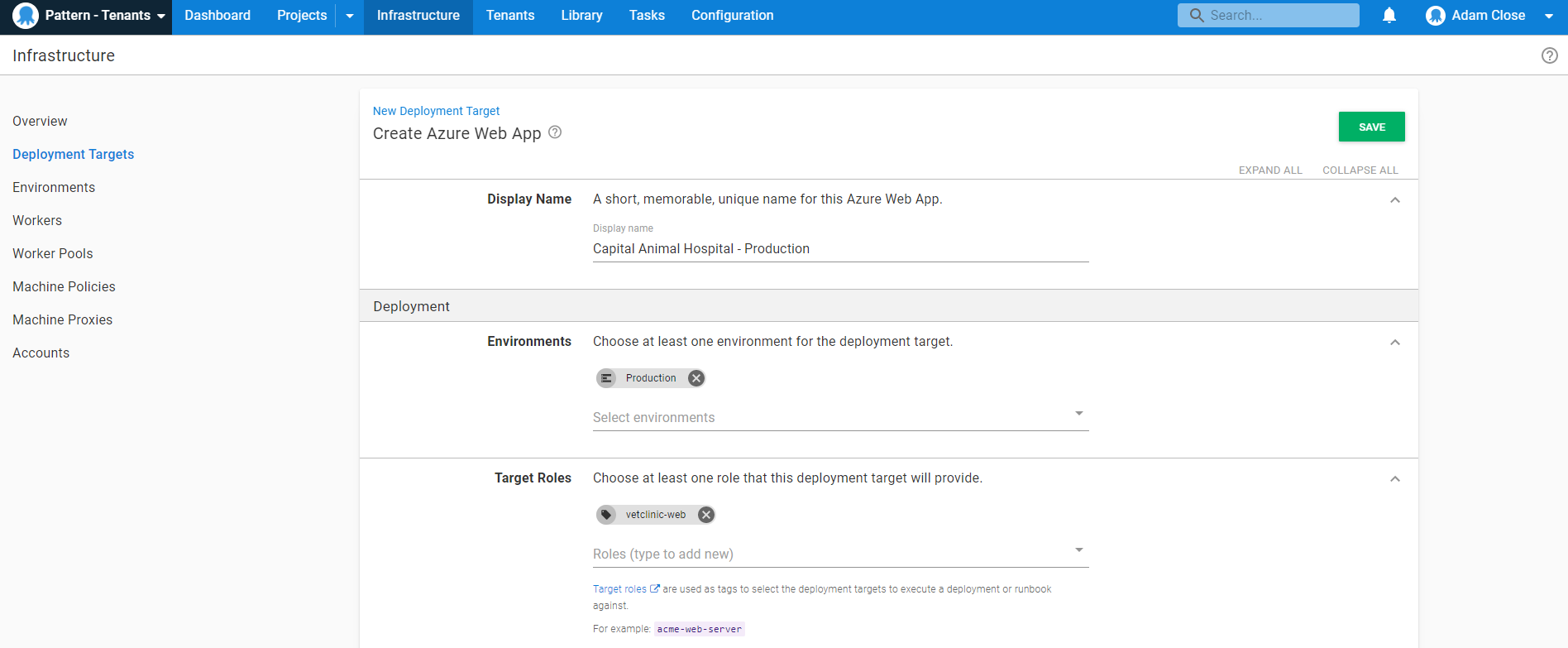The image size is (1568, 648).
Task: Click the Octopus logo in the top bar
Action: (x=26, y=16)
